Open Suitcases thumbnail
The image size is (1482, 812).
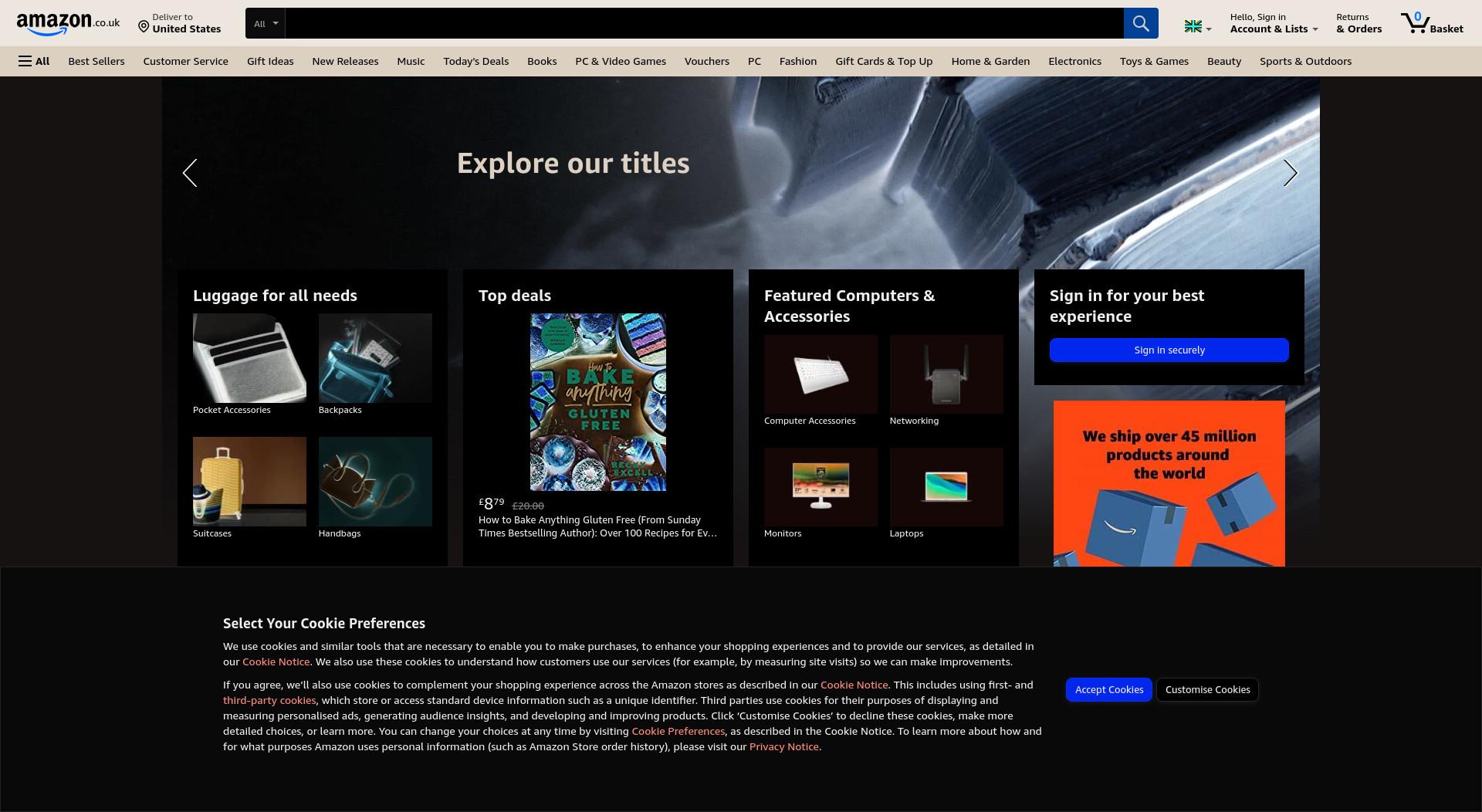[x=249, y=482]
